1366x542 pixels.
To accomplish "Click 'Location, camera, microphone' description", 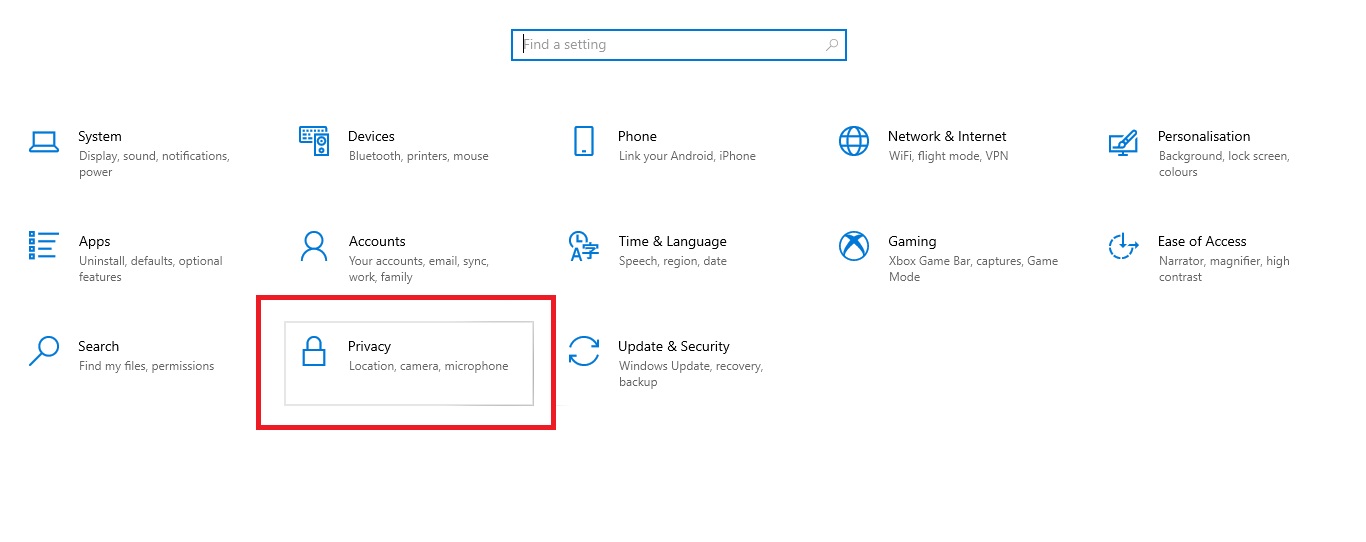I will pyautogui.click(x=428, y=366).
